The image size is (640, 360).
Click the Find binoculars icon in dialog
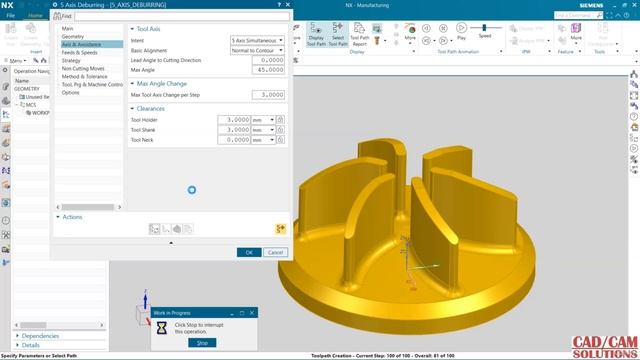tap(57, 16)
